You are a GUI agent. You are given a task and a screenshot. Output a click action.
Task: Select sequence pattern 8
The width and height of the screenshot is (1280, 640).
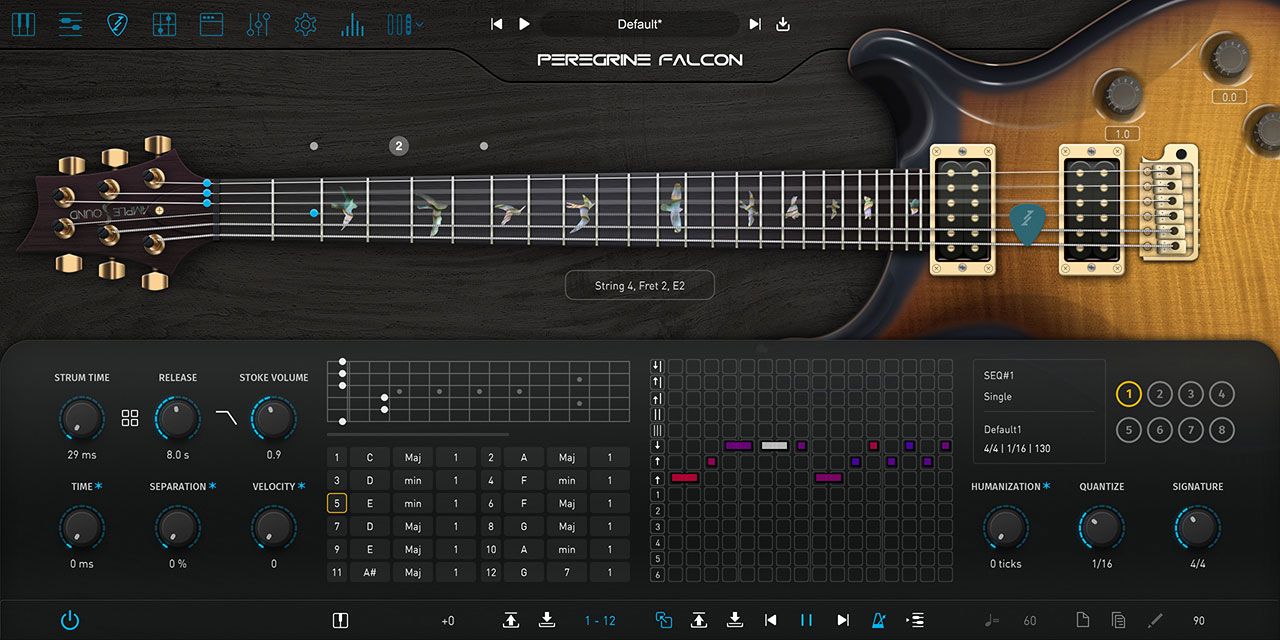click(1222, 431)
